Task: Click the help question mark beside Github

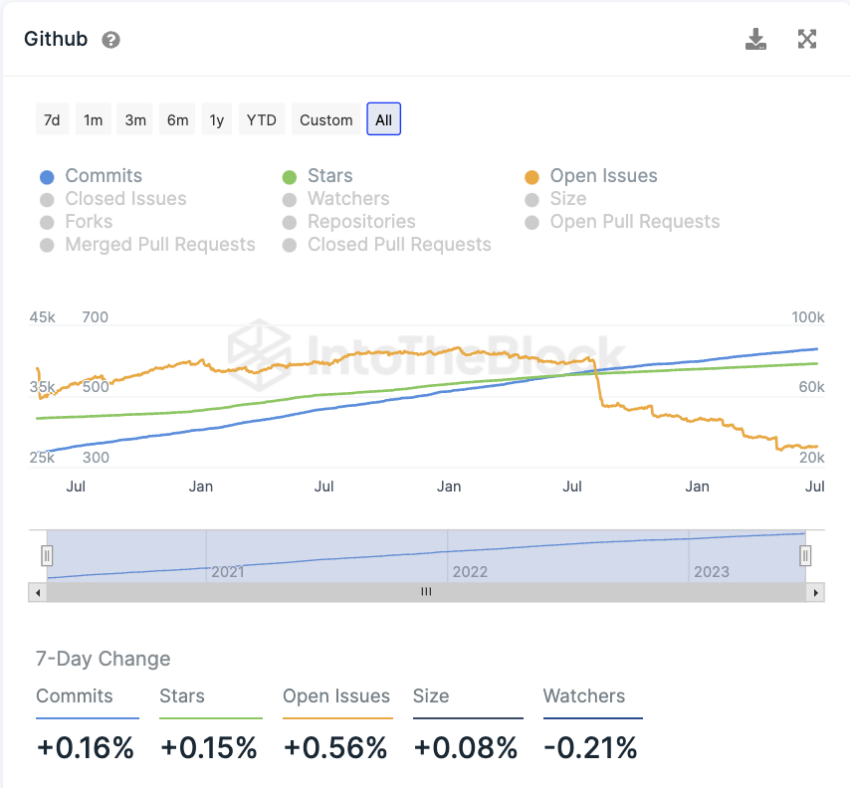Action: tap(111, 40)
